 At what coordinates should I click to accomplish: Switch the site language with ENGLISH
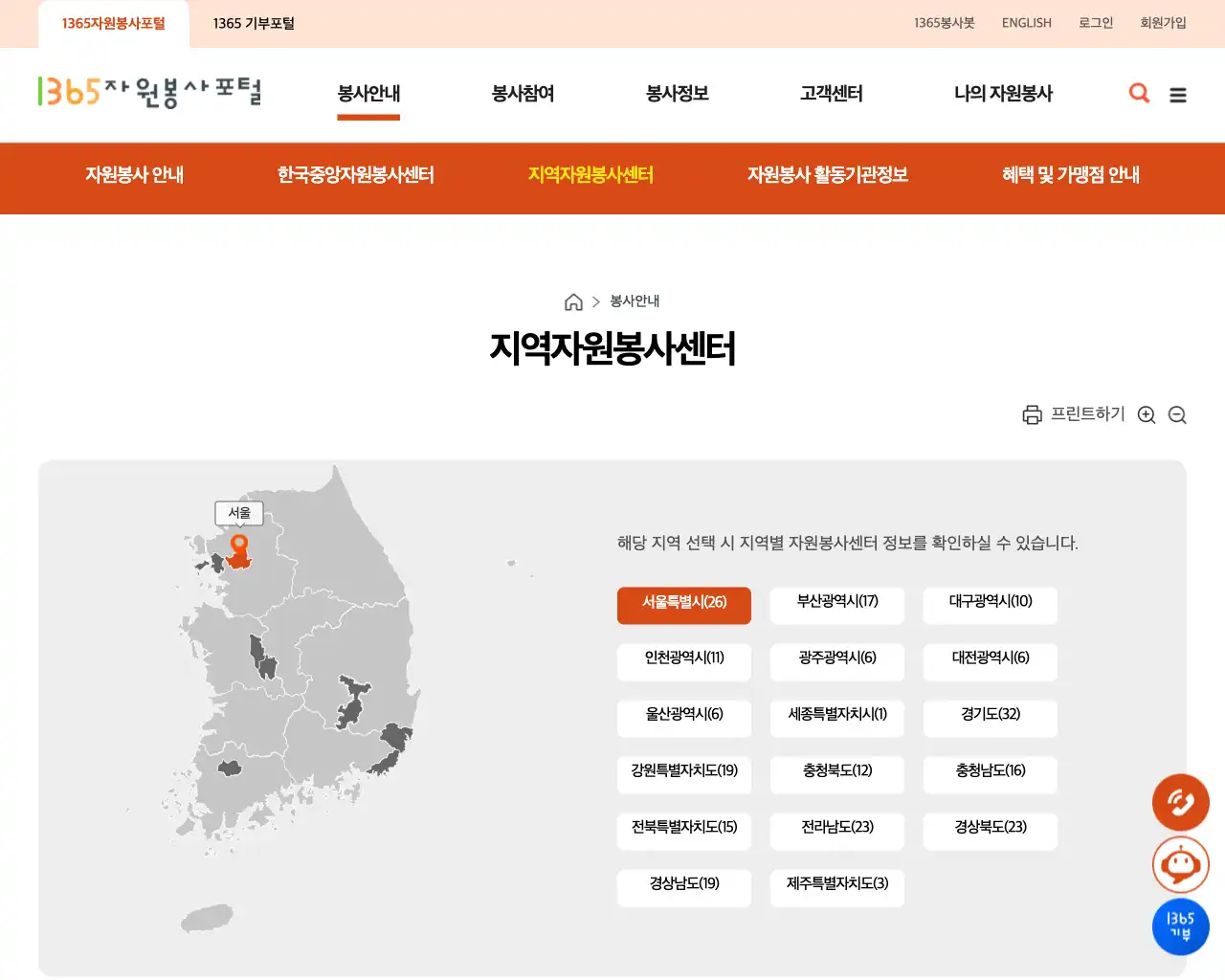click(1026, 22)
